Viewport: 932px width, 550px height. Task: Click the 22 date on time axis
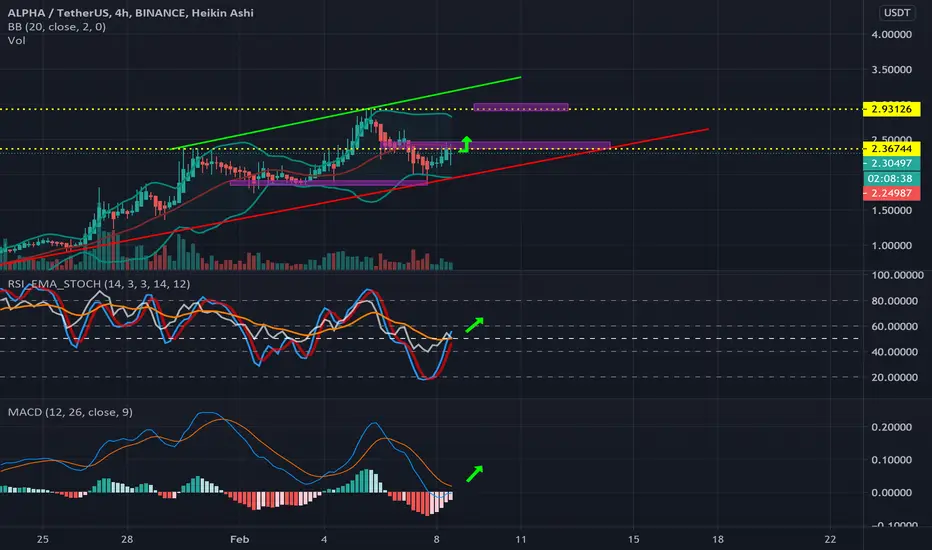(830, 539)
